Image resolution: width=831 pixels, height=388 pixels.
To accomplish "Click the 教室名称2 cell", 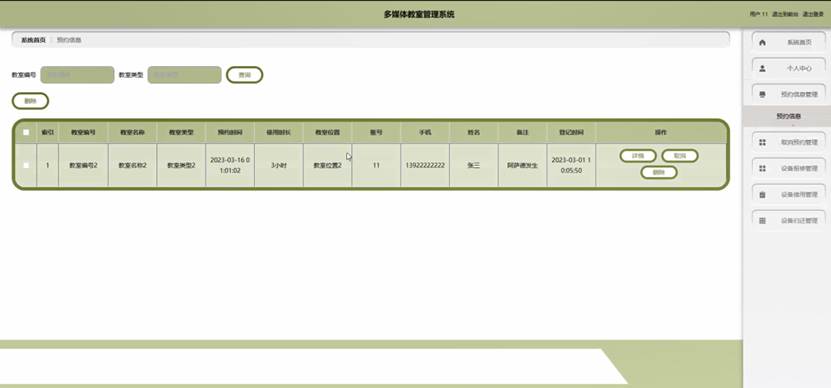I will point(132,165).
